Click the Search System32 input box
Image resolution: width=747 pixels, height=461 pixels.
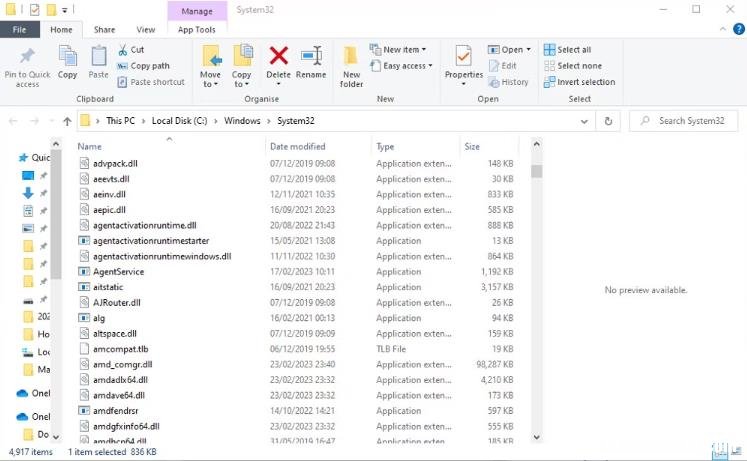[x=684, y=121]
